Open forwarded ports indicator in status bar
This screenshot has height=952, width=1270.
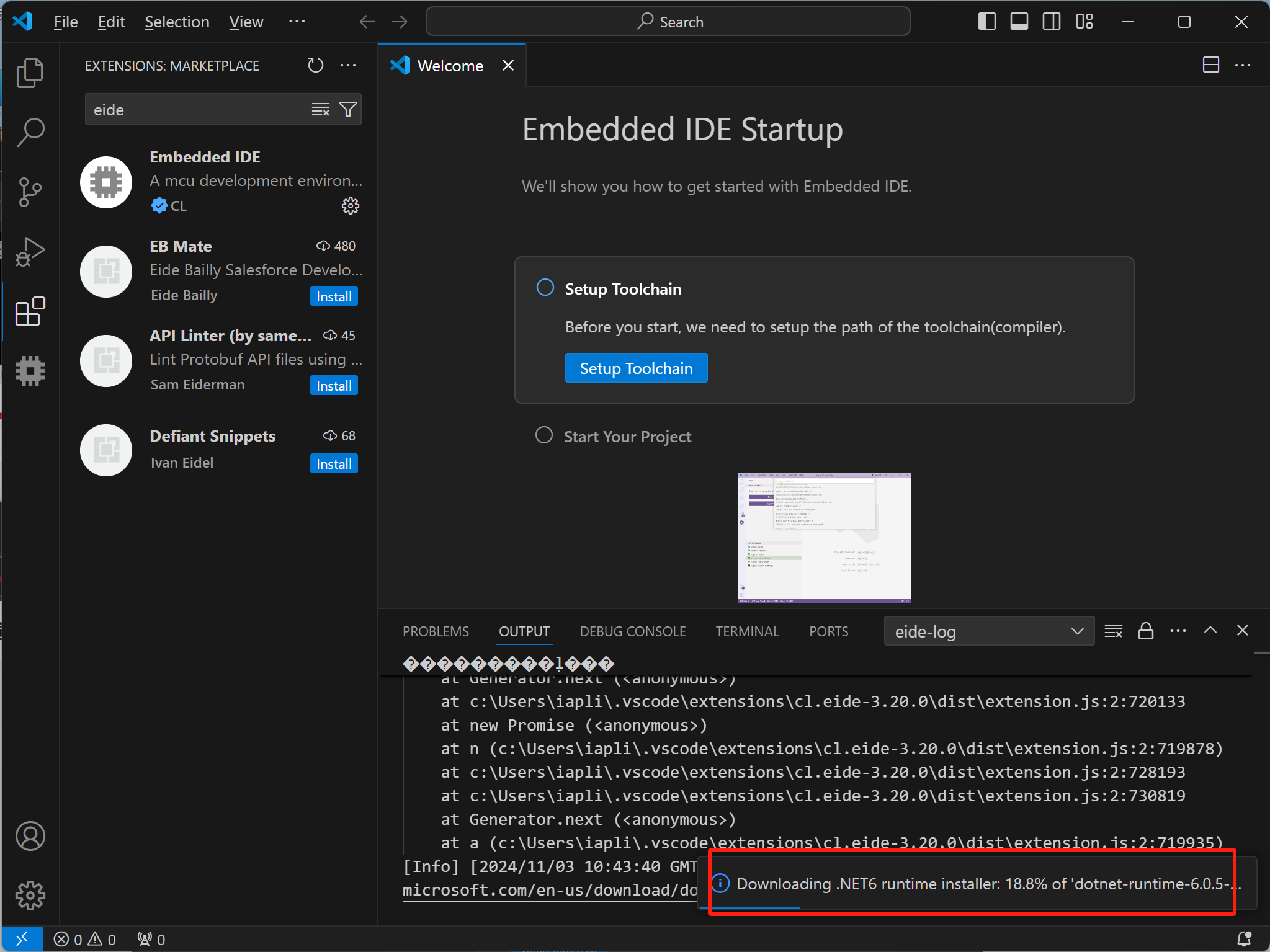[151, 940]
